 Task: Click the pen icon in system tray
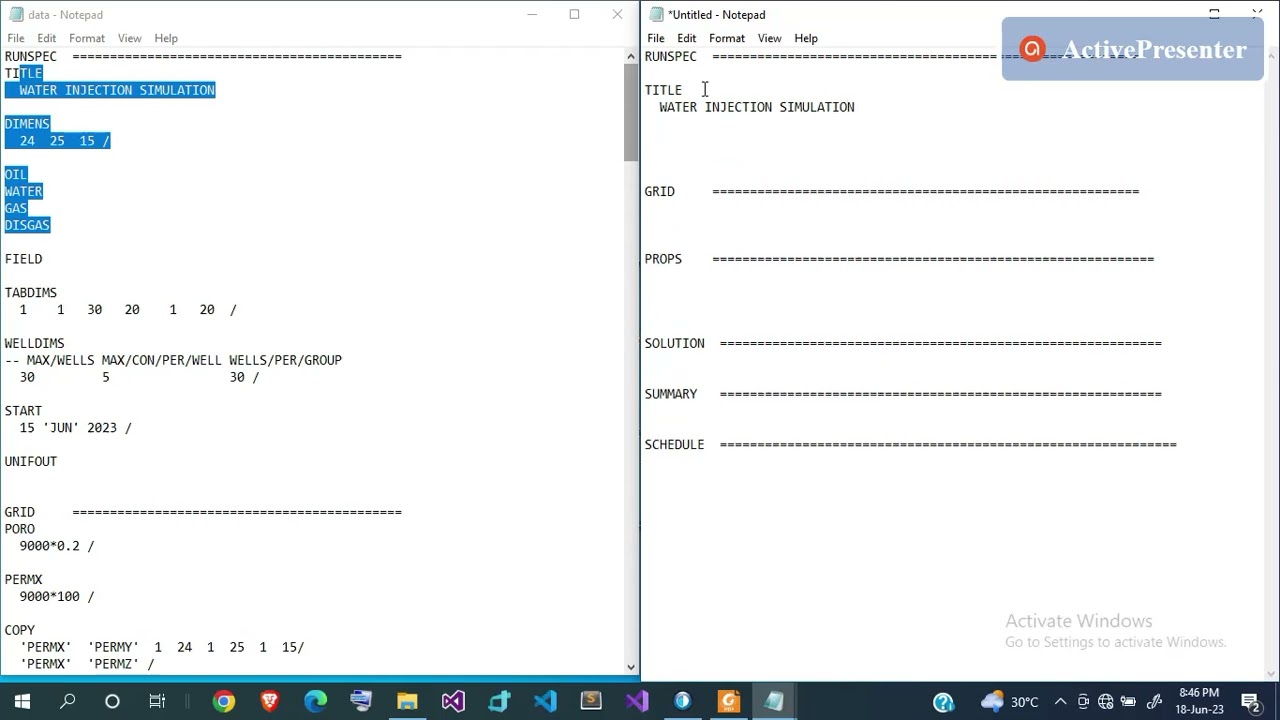click(x=1154, y=702)
